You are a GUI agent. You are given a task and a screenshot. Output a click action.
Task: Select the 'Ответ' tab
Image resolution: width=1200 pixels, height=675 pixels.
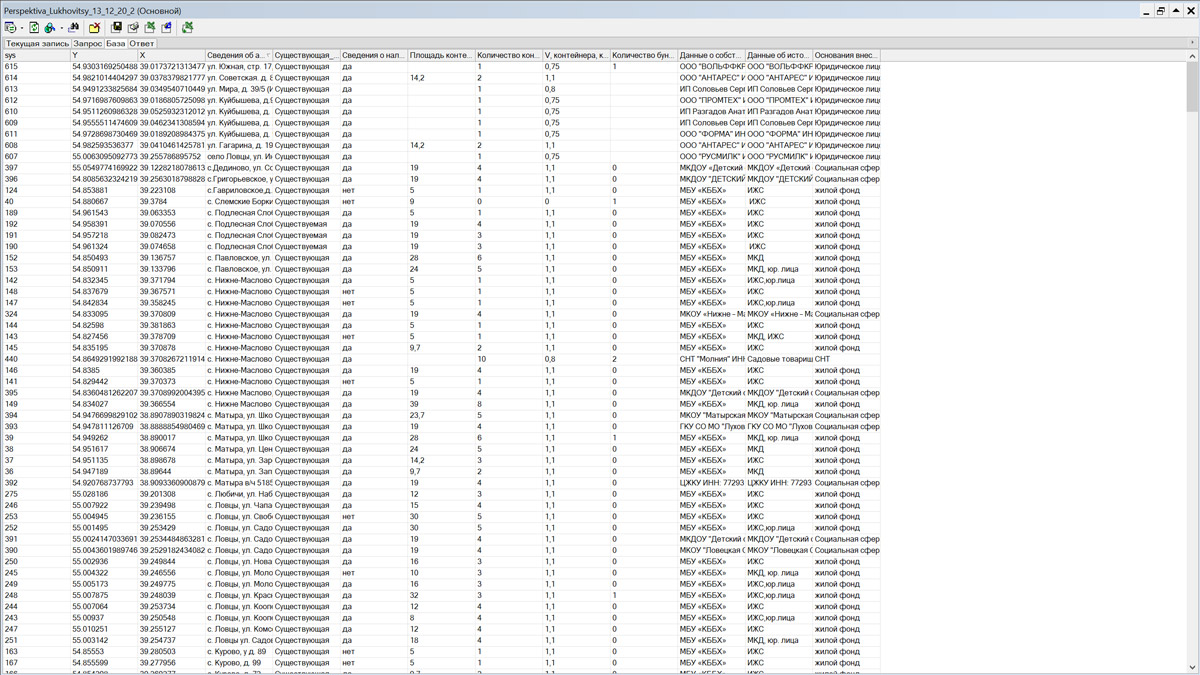click(x=142, y=44)
